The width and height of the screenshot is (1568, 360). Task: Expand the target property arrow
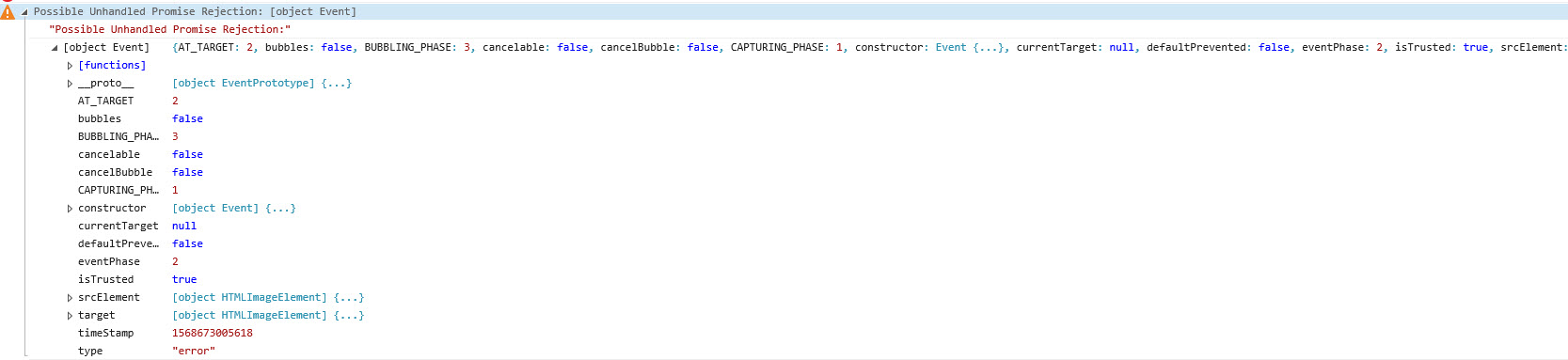70,316
